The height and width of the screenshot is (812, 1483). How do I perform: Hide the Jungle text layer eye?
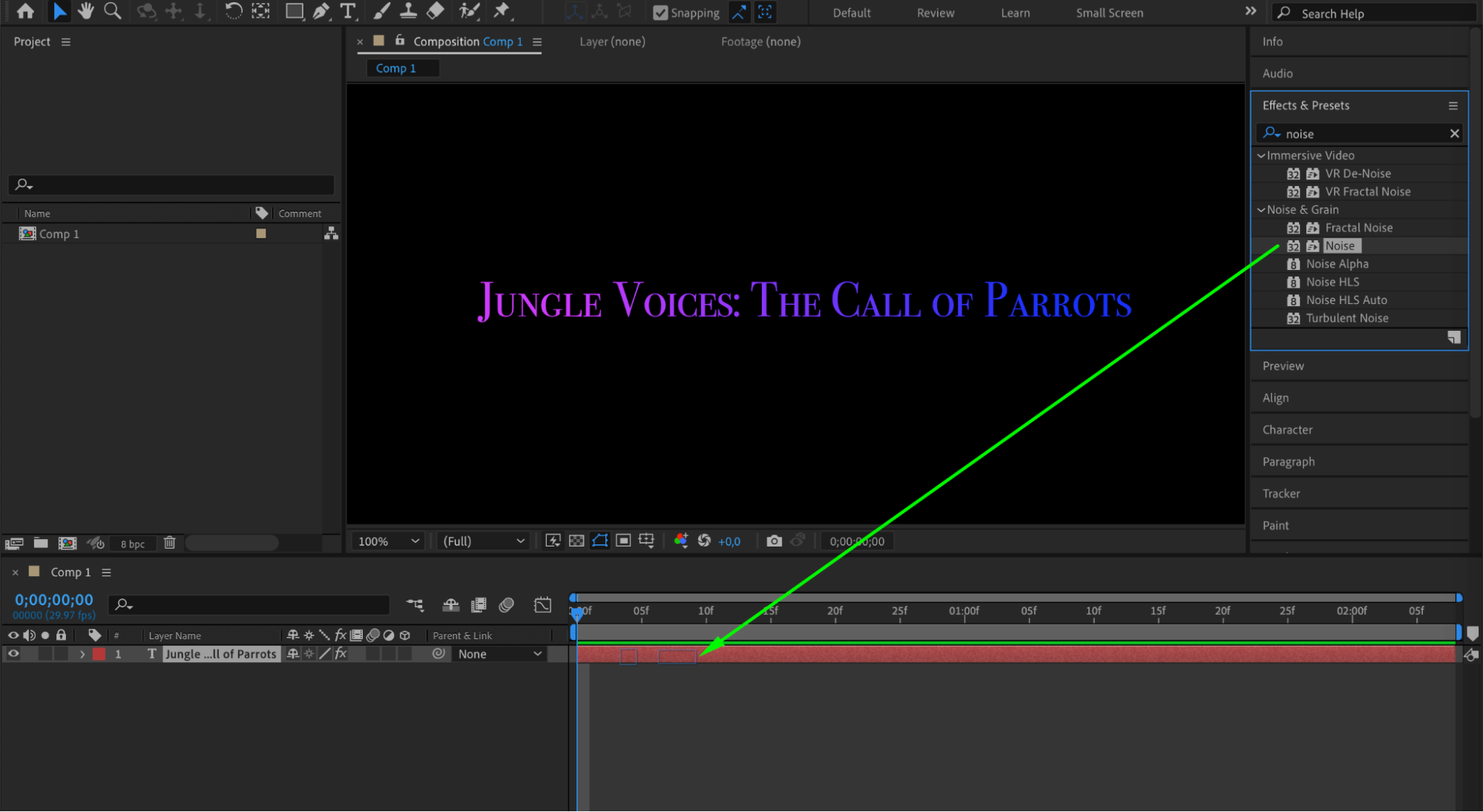coord(13,654)
